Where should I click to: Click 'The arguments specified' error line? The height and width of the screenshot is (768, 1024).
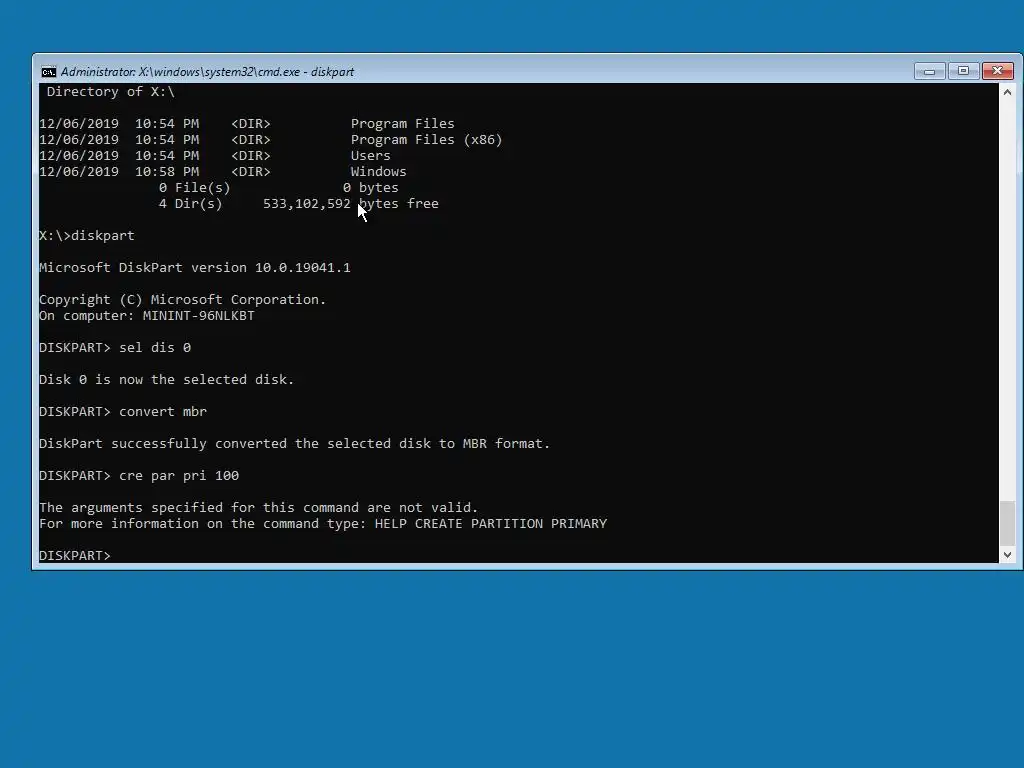259,507
